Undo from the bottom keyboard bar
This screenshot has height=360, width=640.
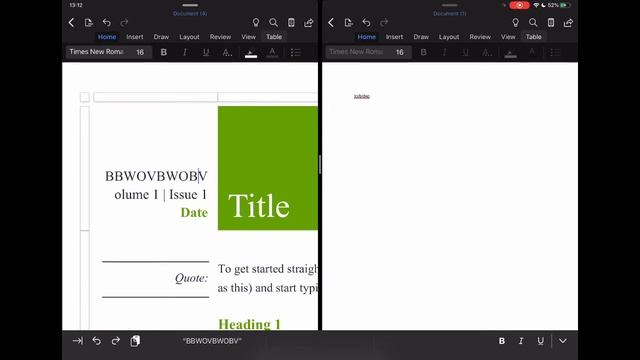[x=97, y=340]
